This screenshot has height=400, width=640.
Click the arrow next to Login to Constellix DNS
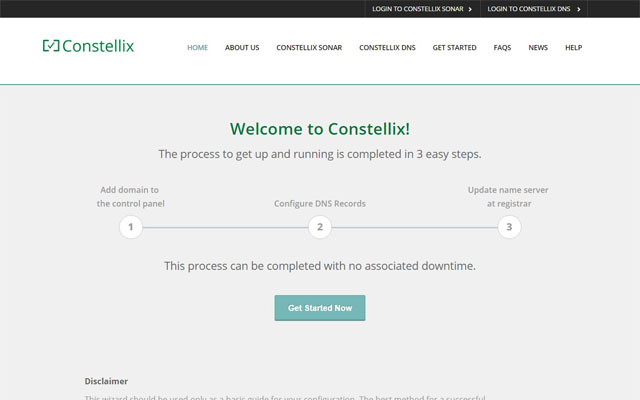click(x=578, y=9)
